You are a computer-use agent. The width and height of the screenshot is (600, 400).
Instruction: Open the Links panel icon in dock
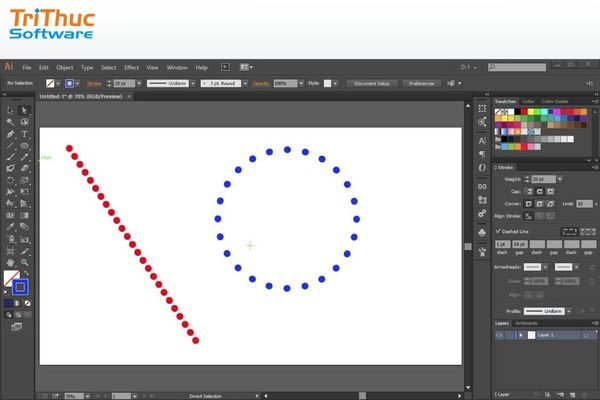(x=482, y=186)
